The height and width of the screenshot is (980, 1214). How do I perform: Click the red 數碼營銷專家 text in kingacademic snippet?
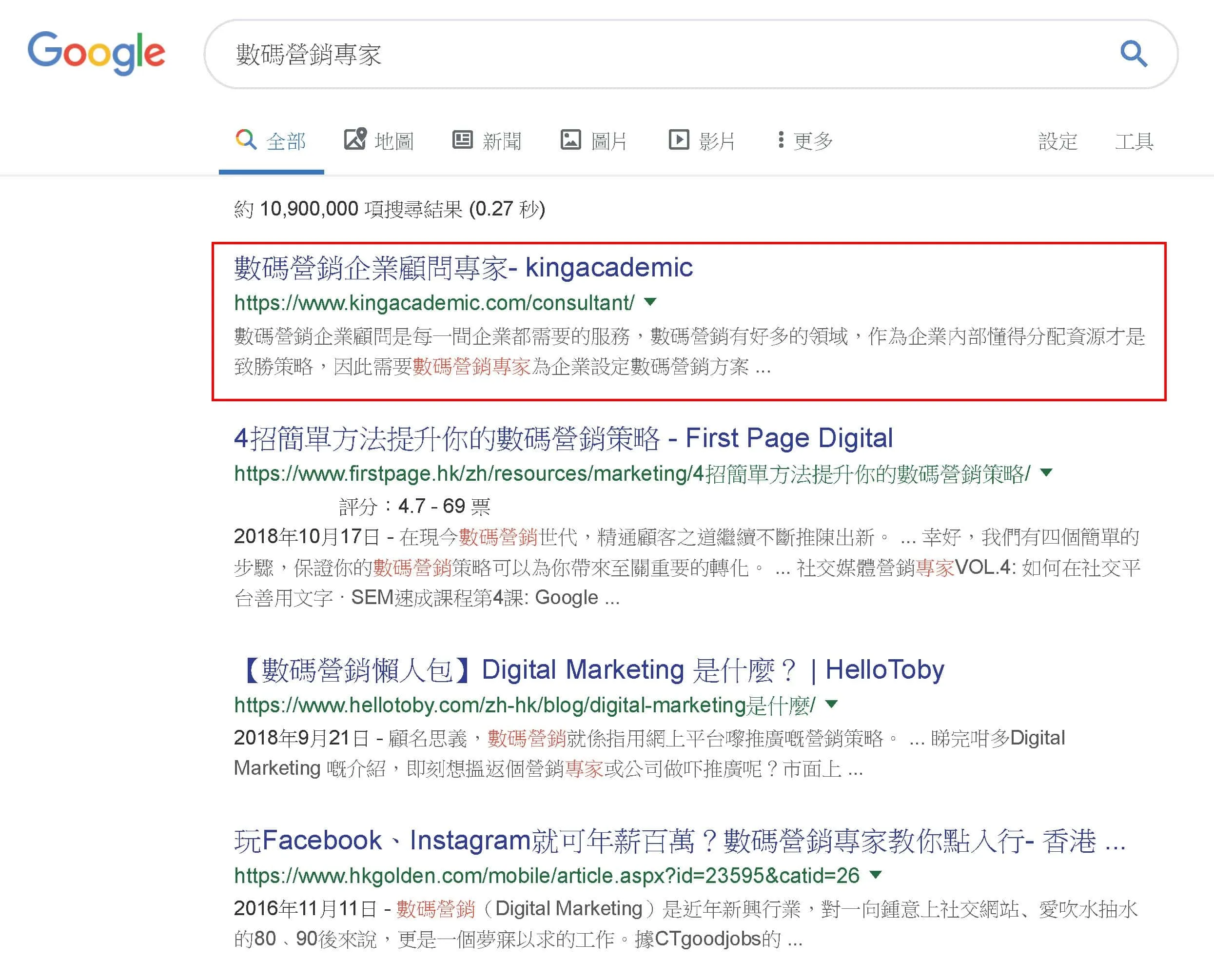click(471, 367)
